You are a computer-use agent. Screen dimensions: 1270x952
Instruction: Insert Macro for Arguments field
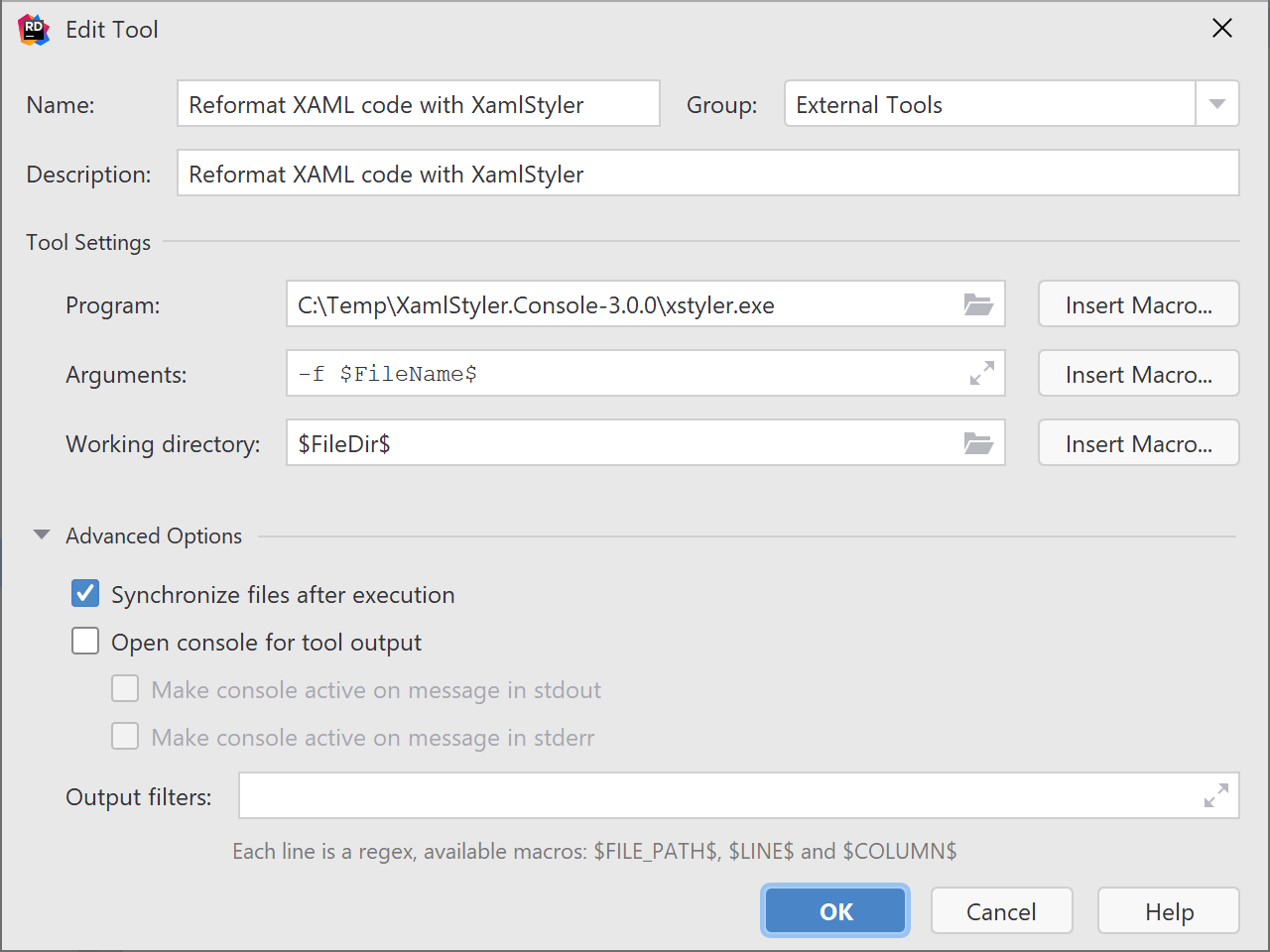coord(1139,374)
